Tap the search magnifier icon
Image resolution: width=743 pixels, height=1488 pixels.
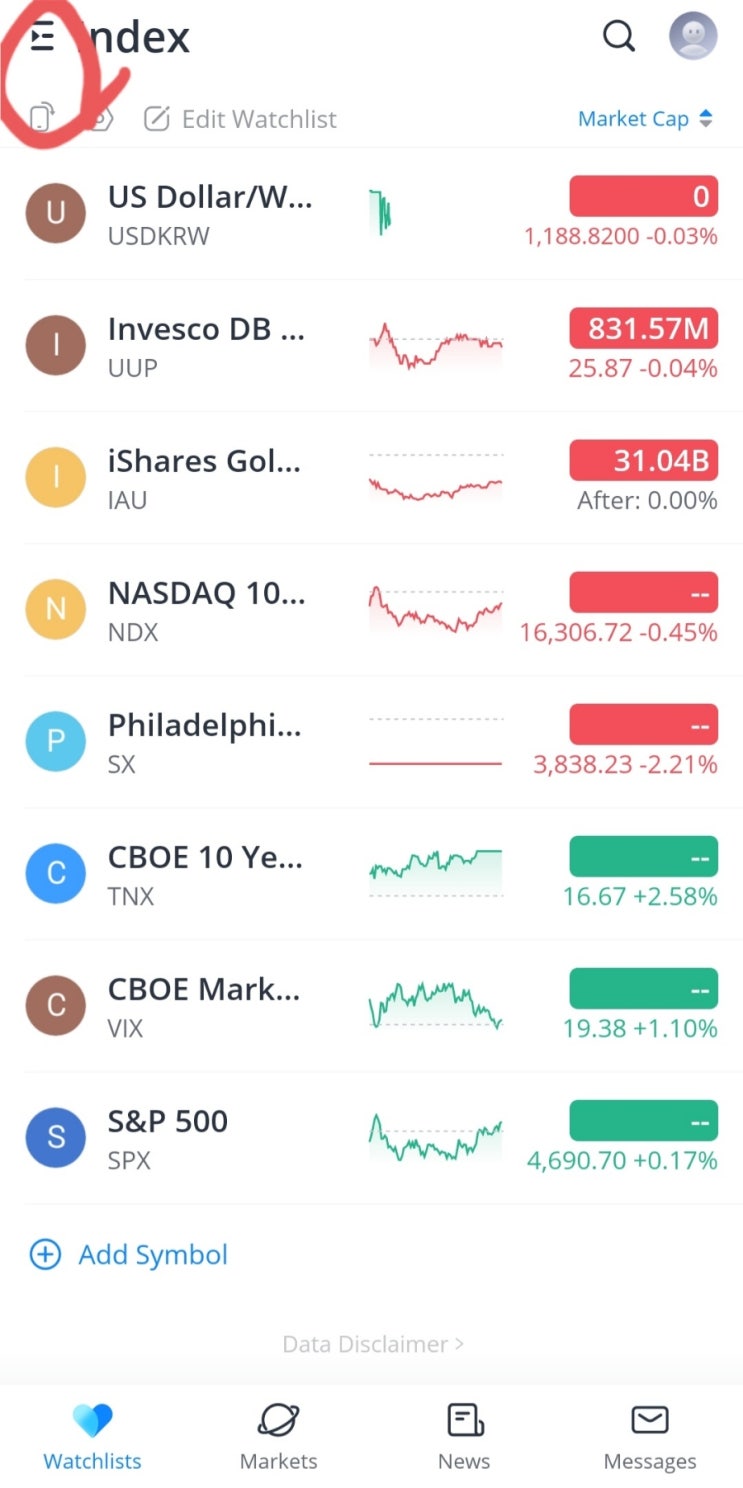point(619,37)
